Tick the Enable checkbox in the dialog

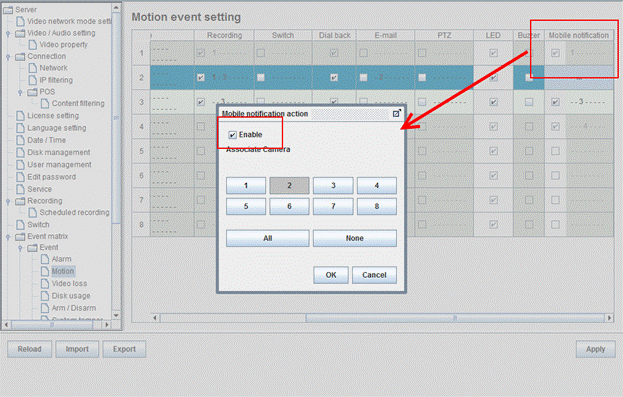pos(232,135)
